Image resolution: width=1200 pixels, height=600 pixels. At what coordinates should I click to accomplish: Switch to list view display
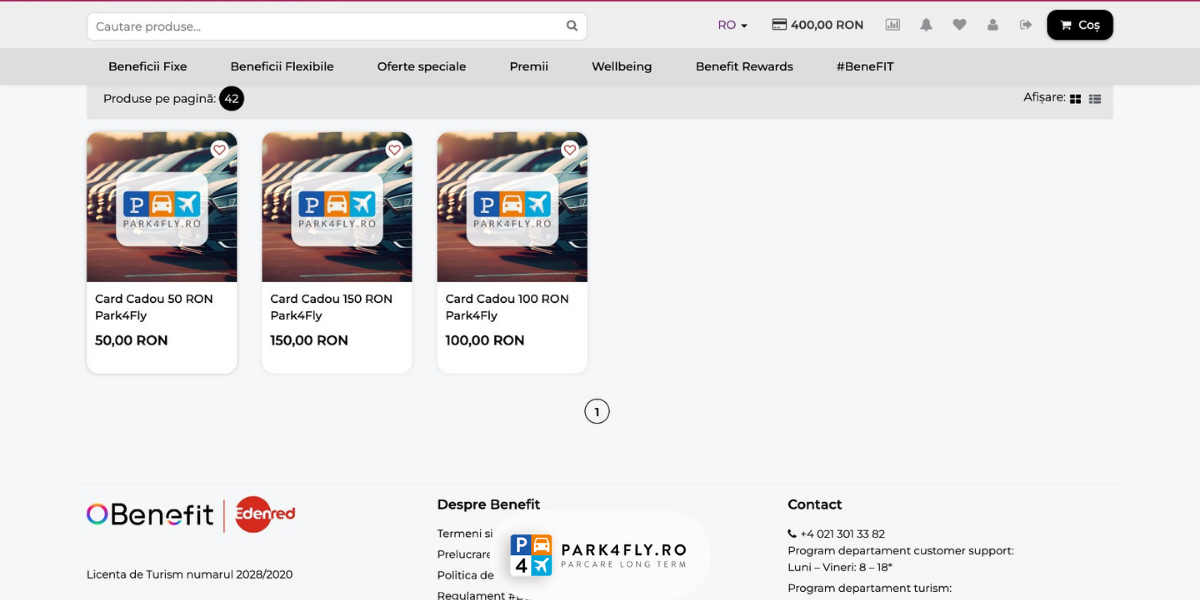pyautogui.click(x=1095, y=99)
